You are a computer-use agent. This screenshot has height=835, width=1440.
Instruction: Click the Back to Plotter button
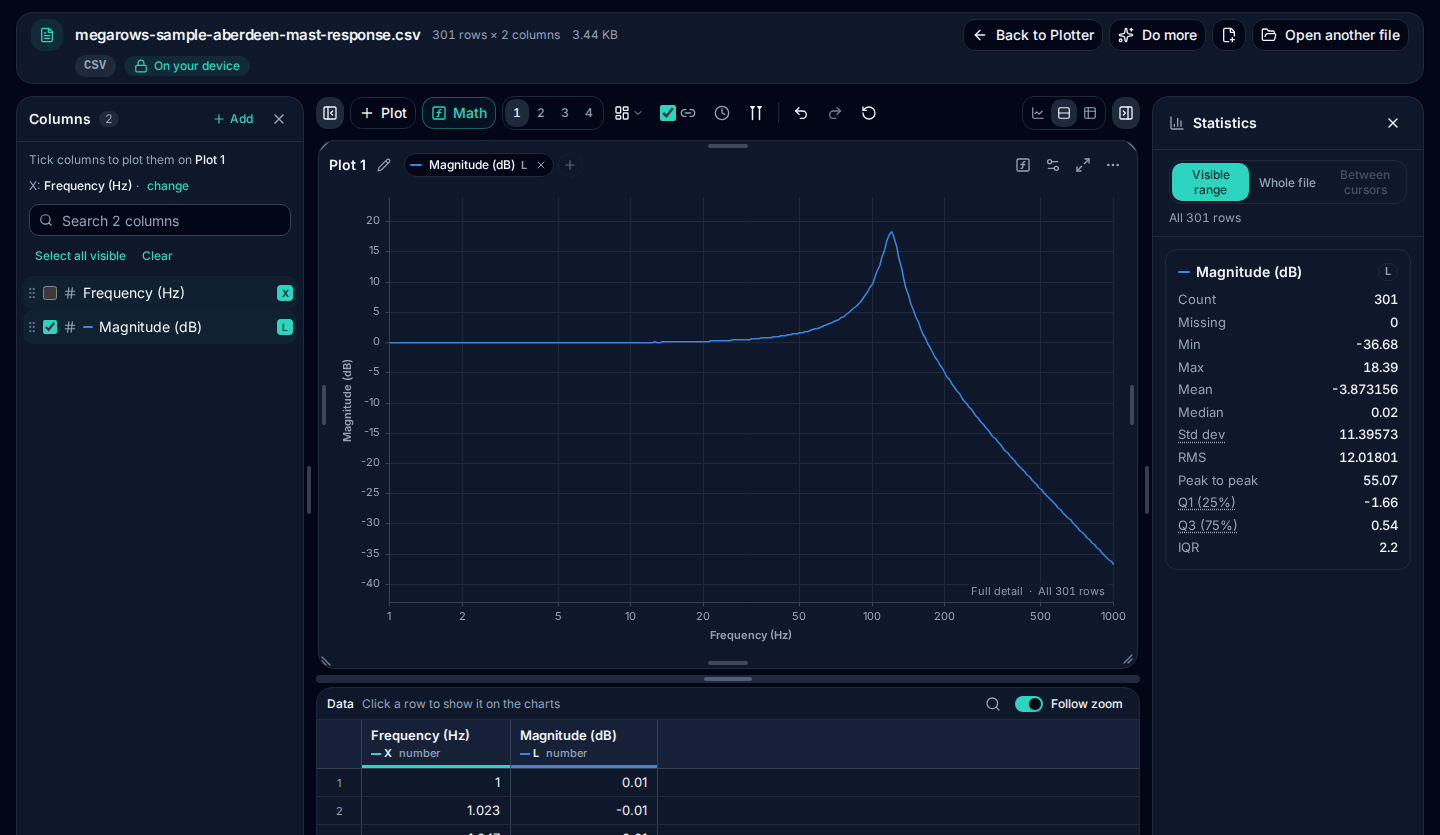click(1033, 35)
